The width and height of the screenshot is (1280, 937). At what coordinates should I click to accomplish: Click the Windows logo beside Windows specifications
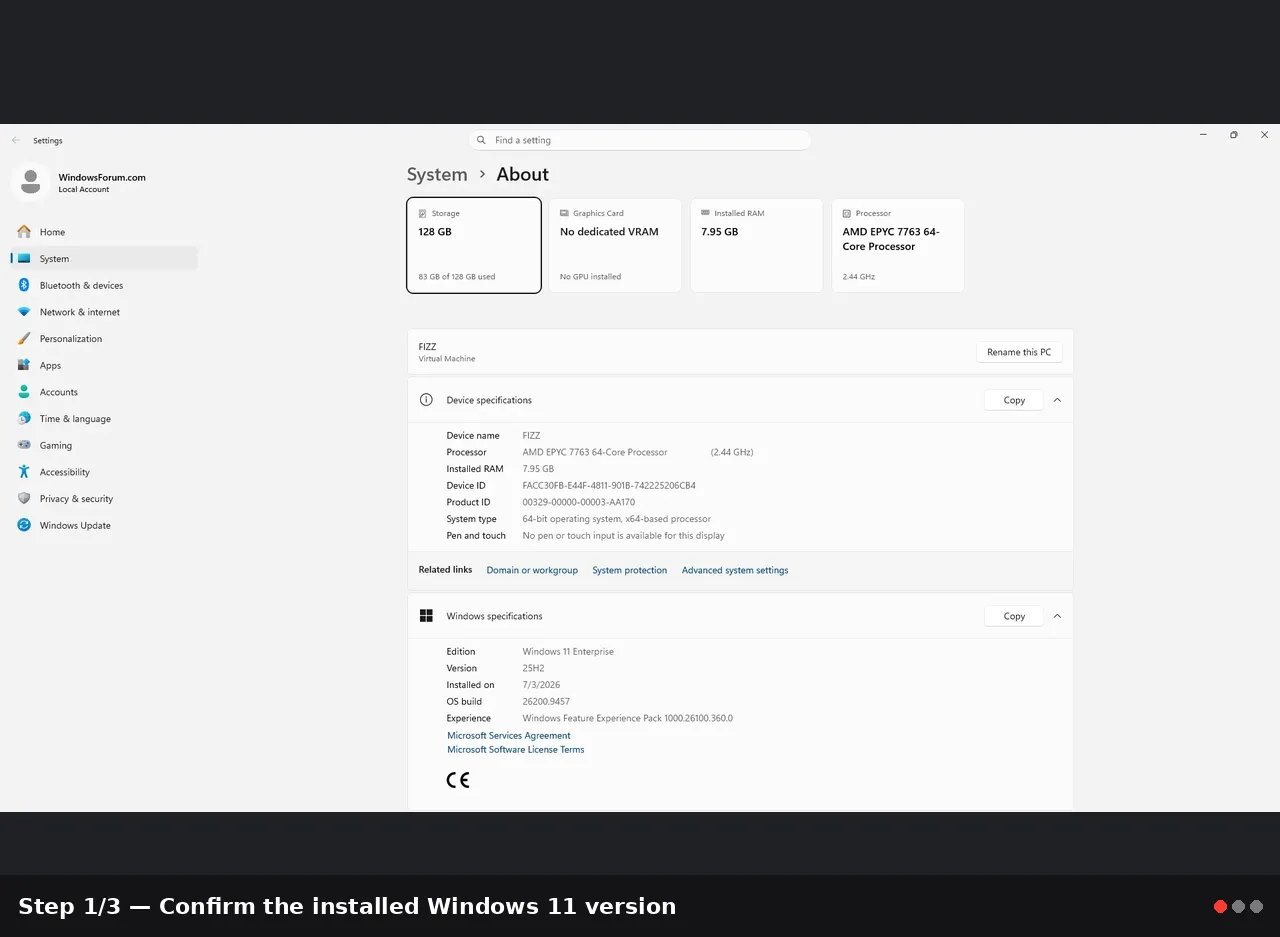[x=426, y=616]
